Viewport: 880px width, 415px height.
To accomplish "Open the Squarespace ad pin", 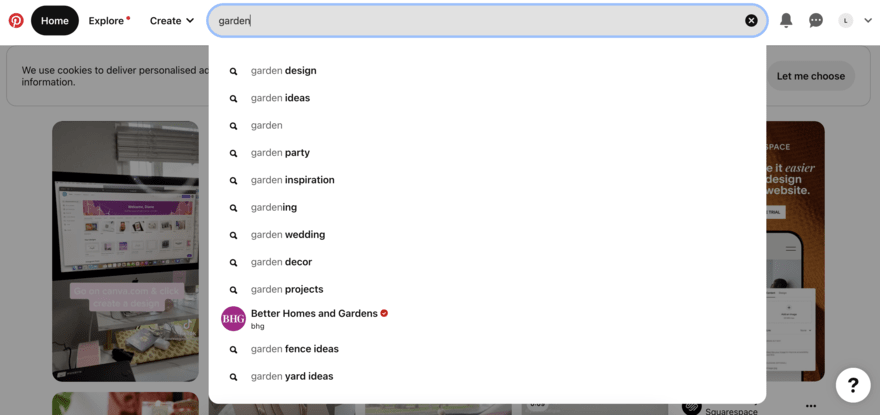I will (795, 250).
